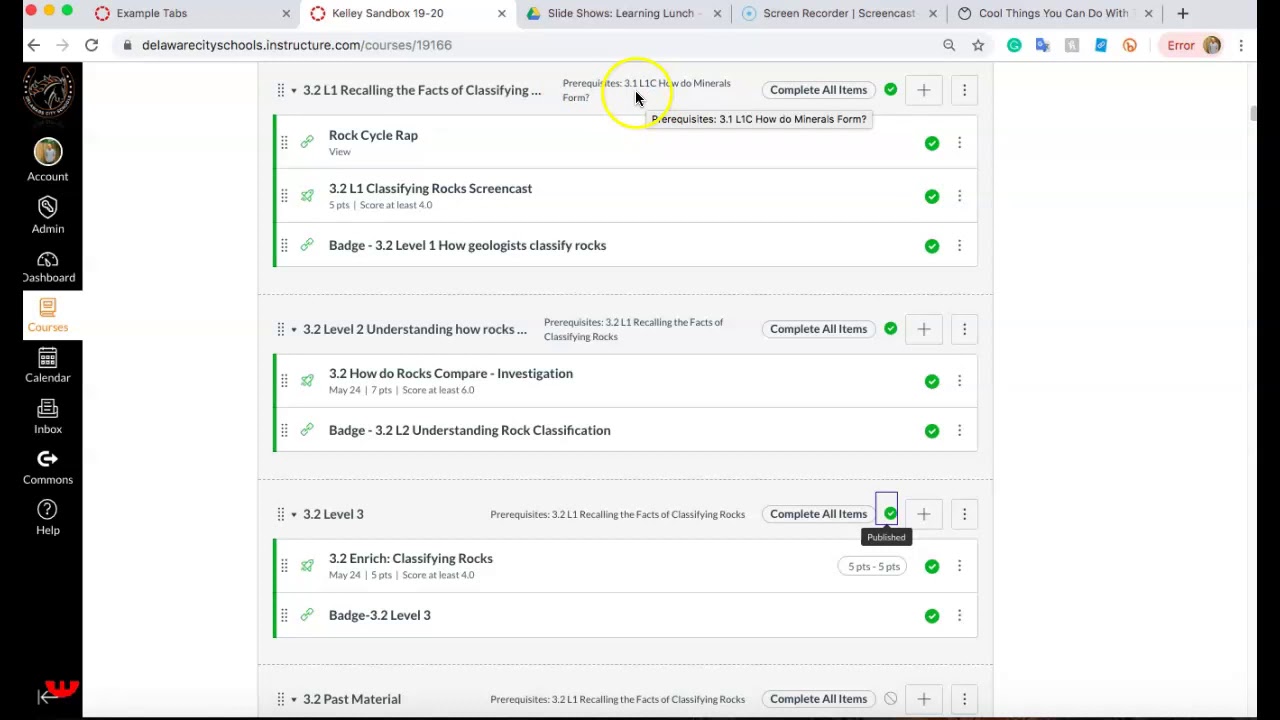Image resolution: width=1280 pixels, height=720 pixels.
Task: Switch to Slide Shows: Learning Lunch tab
Action: tap(623, 13)
